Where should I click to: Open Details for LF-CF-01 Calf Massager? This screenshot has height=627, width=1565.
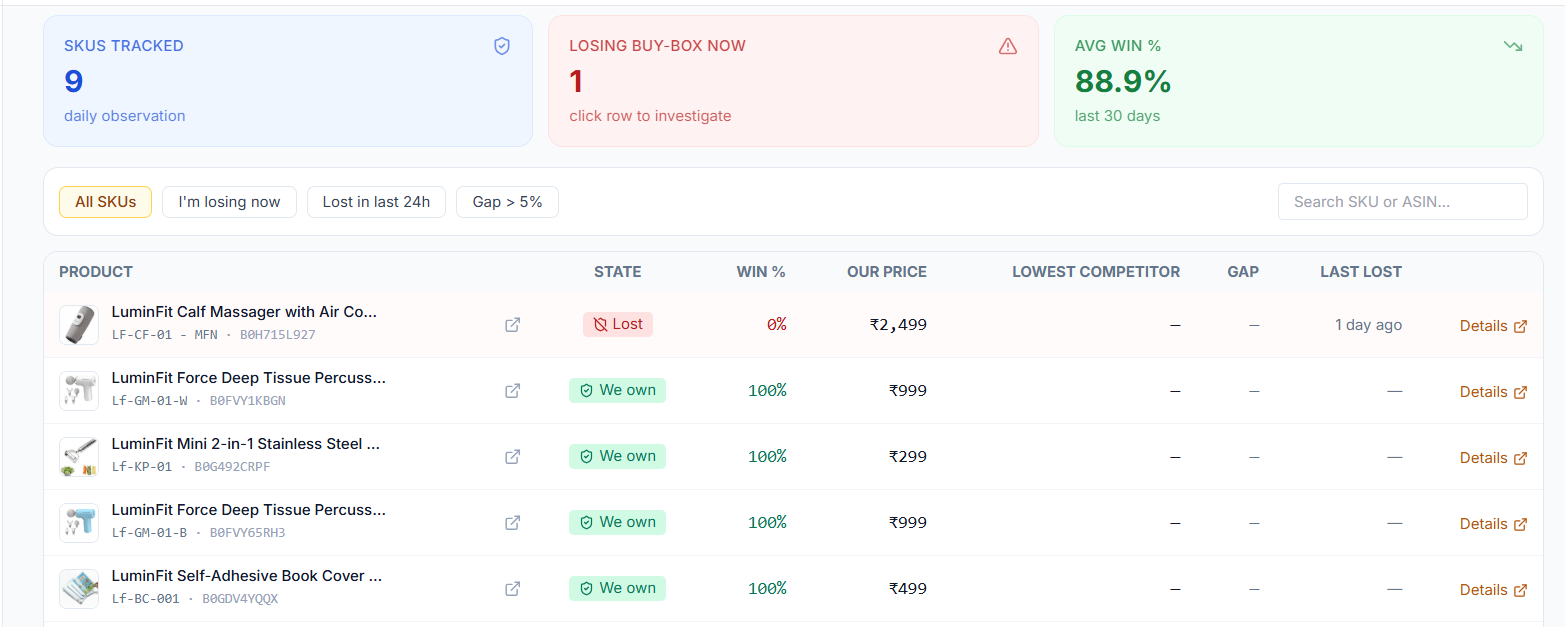[1493, 326]
